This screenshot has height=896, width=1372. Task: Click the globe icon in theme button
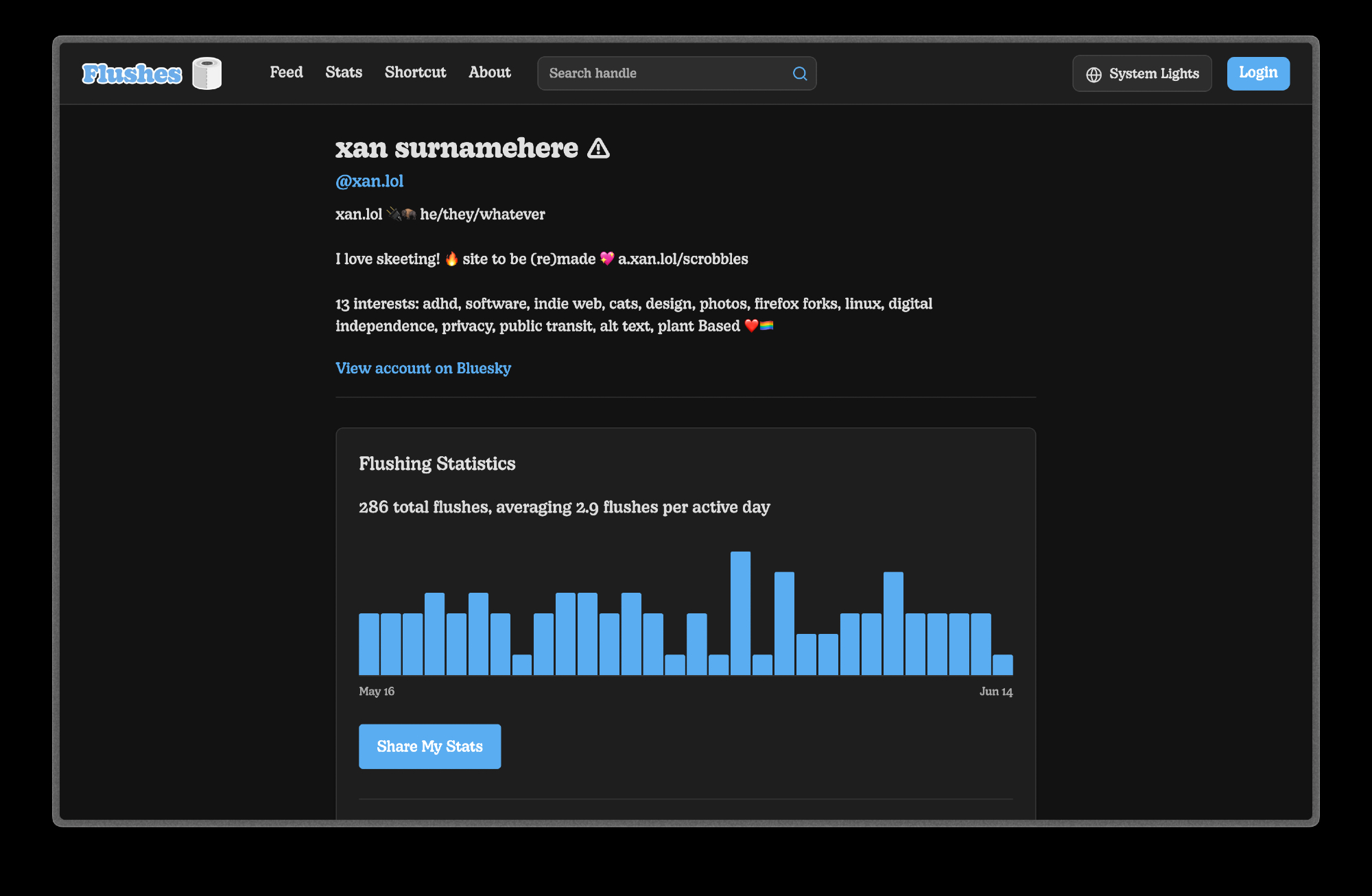(1093, 74)
